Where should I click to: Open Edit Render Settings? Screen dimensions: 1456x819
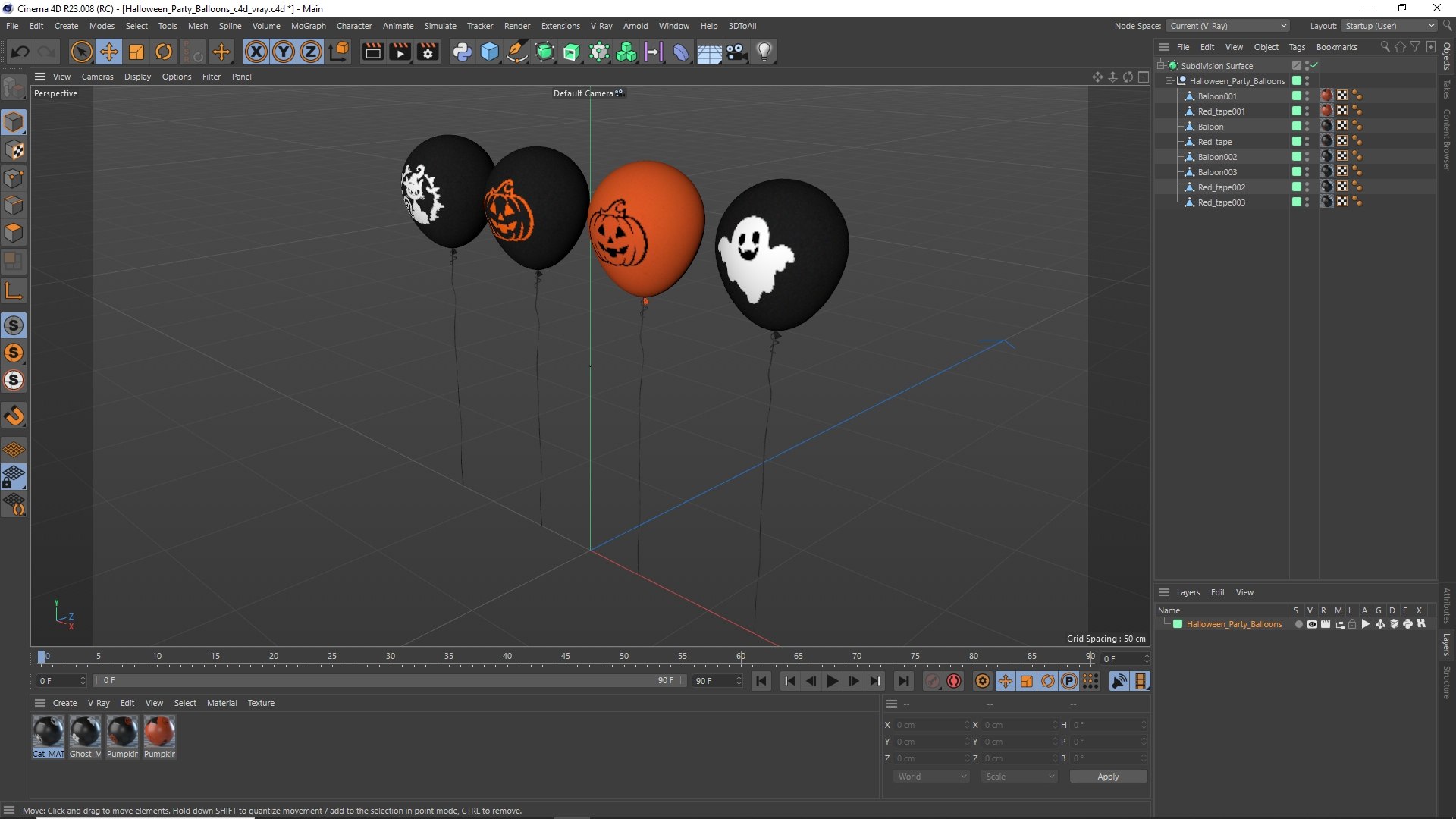click(x=428, y=52)
